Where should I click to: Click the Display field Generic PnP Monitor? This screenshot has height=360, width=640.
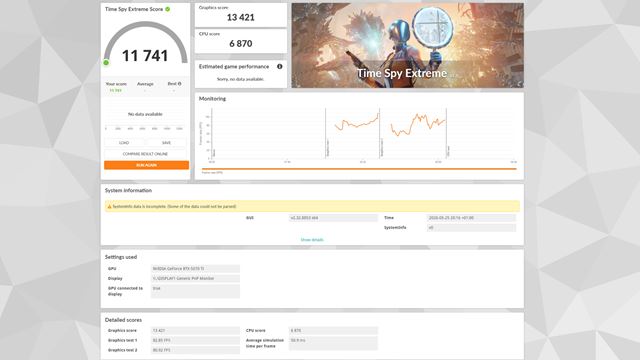click(196, 278)
